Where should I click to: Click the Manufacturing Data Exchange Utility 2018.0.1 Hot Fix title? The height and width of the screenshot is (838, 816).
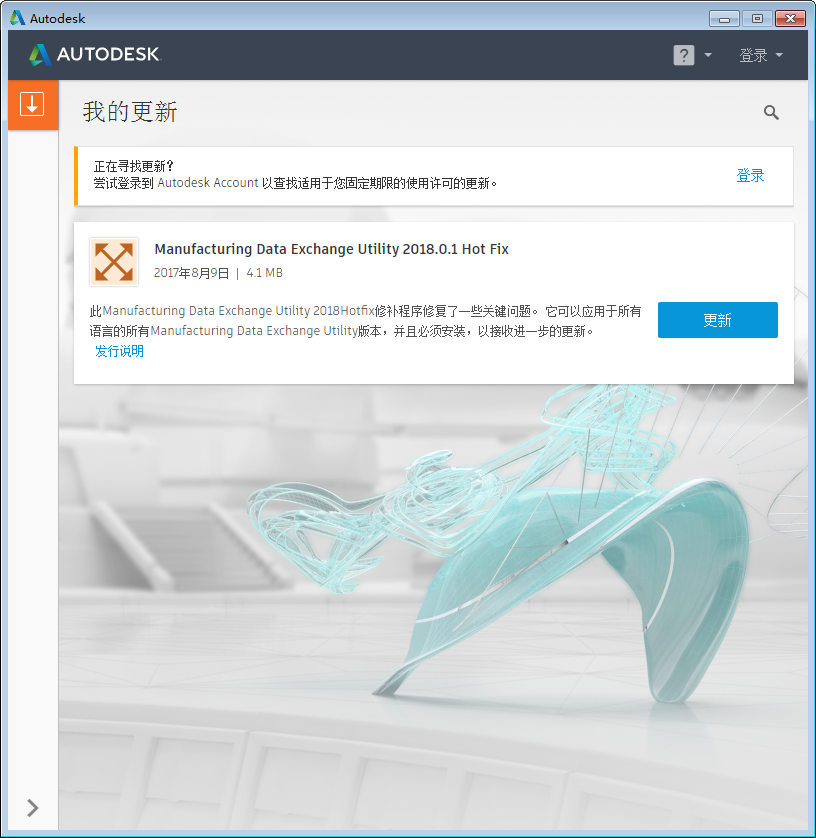pyautogui.click(x=331, y=249)
